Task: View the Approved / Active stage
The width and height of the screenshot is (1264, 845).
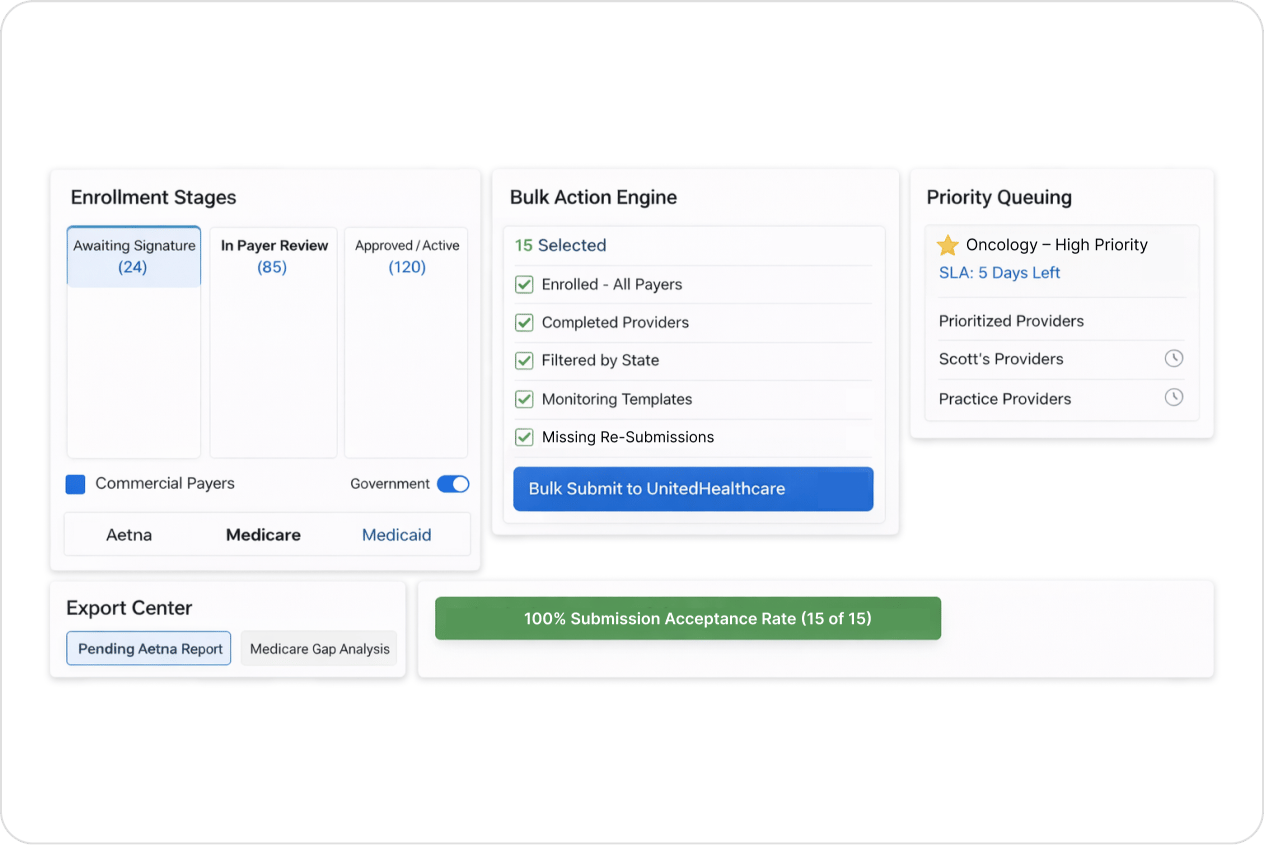Action: coord(405,256)
